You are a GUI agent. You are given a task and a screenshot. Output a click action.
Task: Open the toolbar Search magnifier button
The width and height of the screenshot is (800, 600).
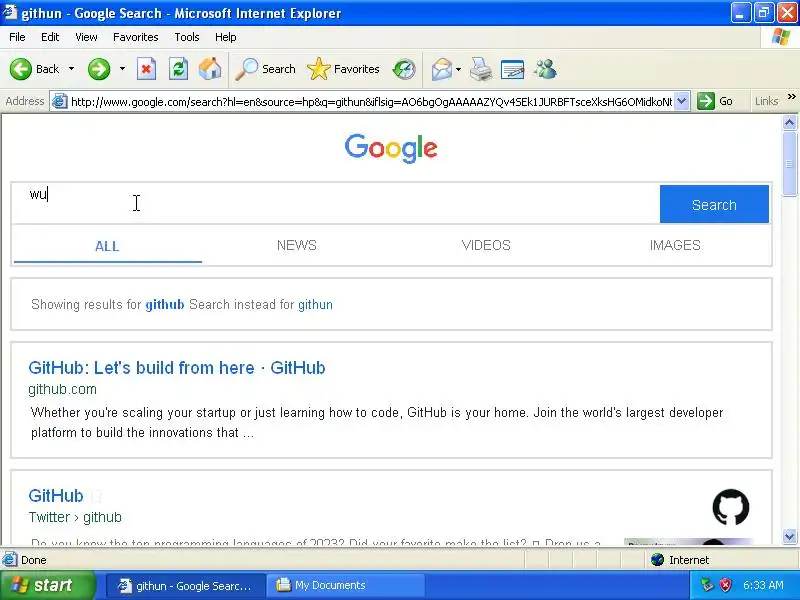pos(265,69)
